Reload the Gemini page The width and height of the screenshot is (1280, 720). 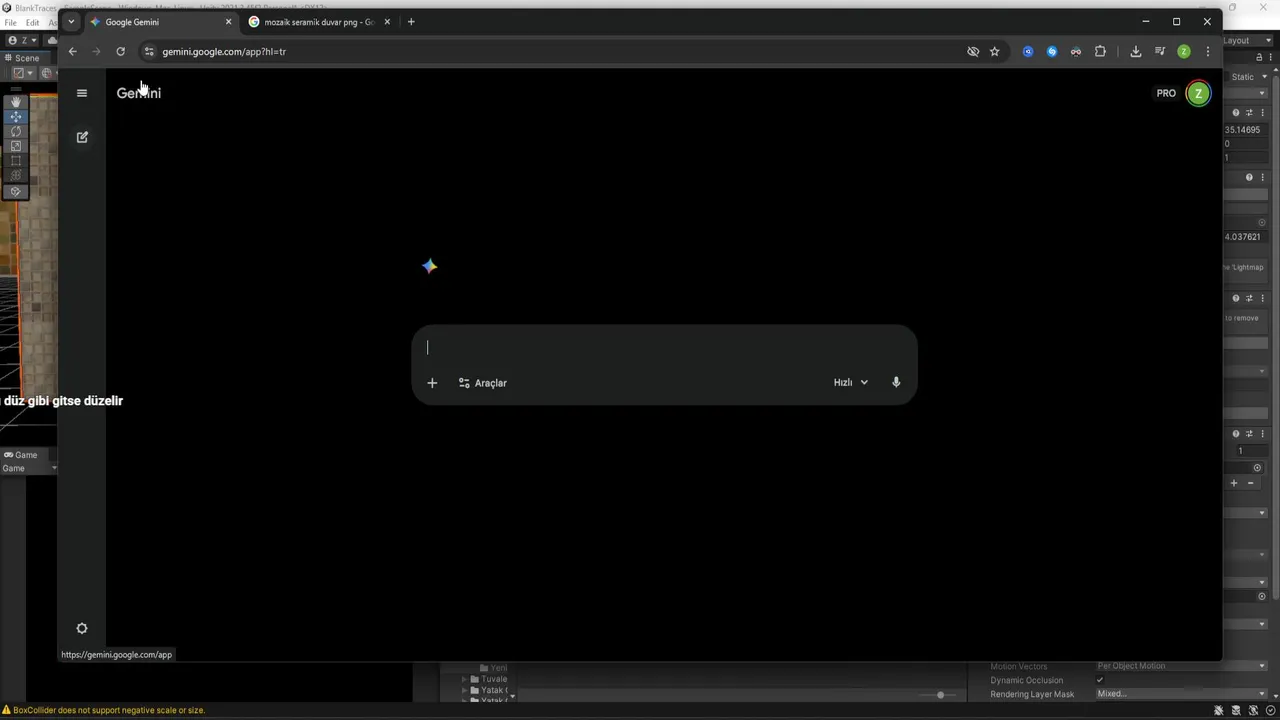pos(120,51)
